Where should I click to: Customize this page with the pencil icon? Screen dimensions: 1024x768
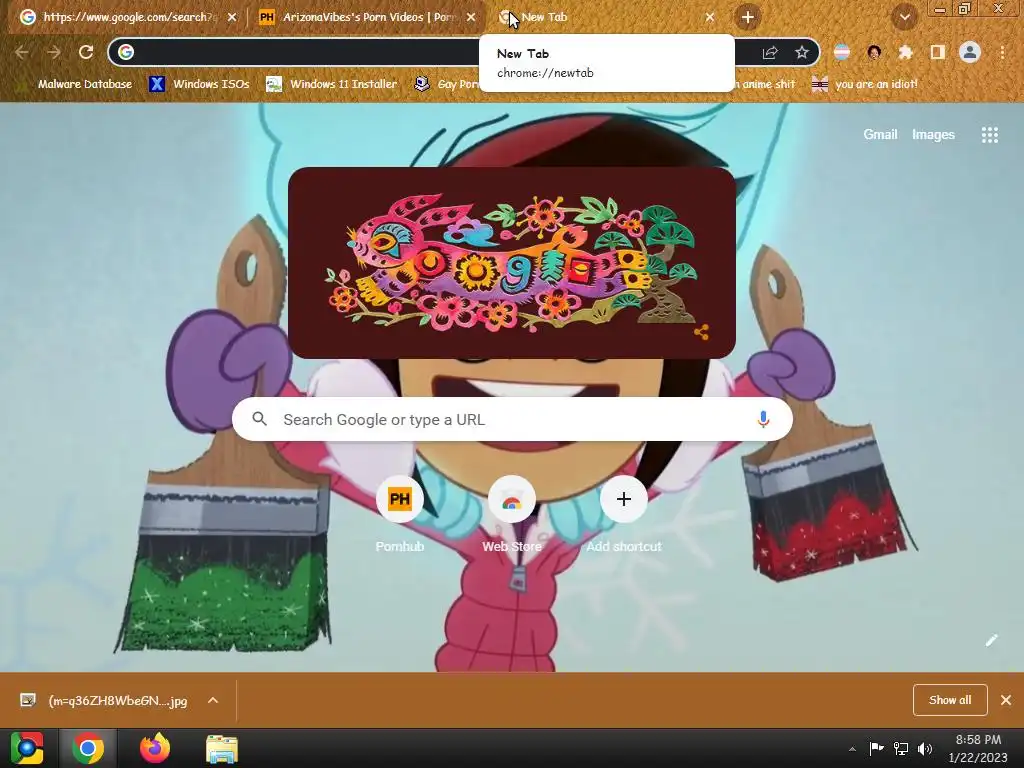click(991, 640)
